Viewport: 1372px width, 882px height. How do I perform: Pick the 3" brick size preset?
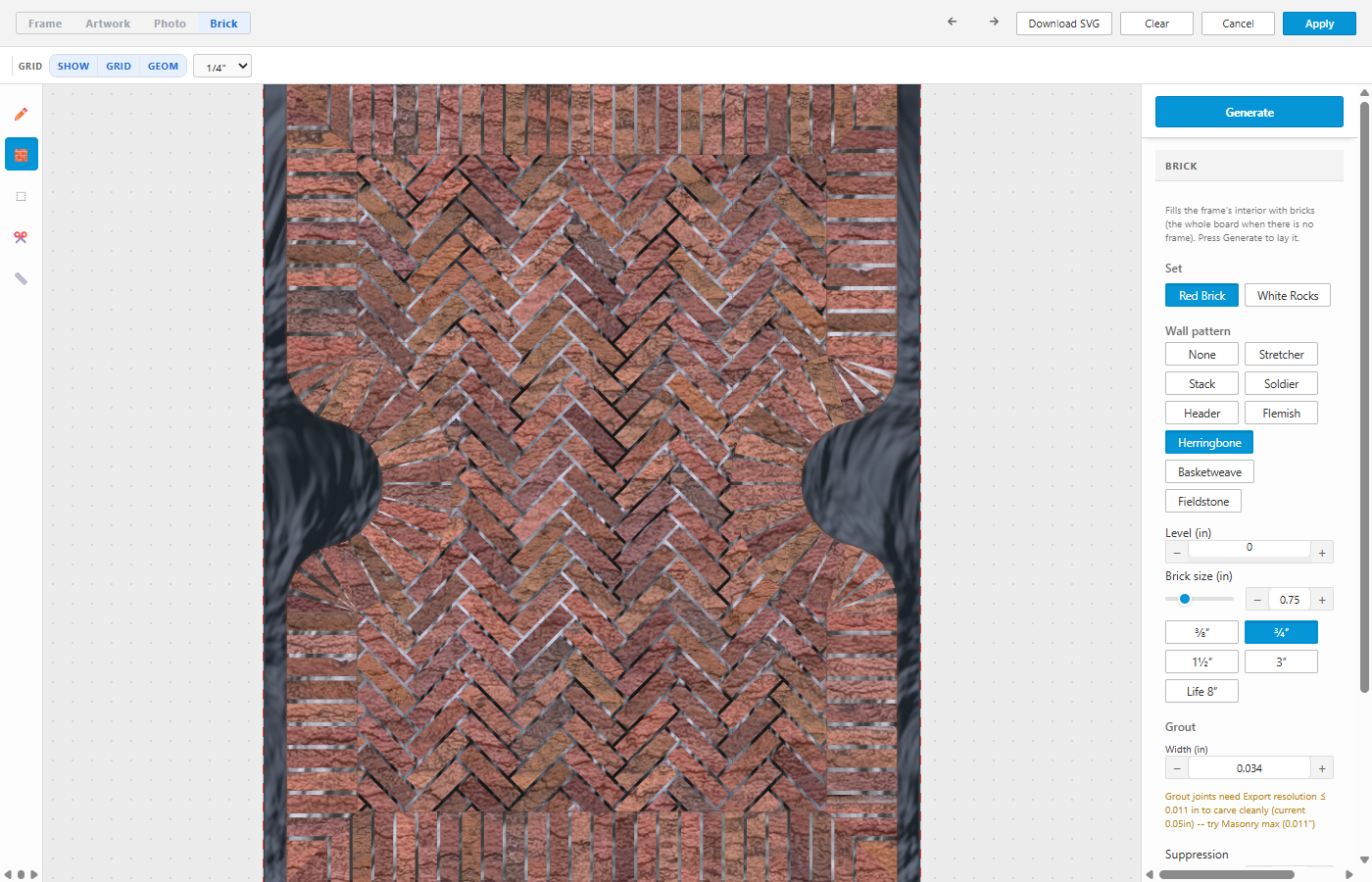(1281, 661)
